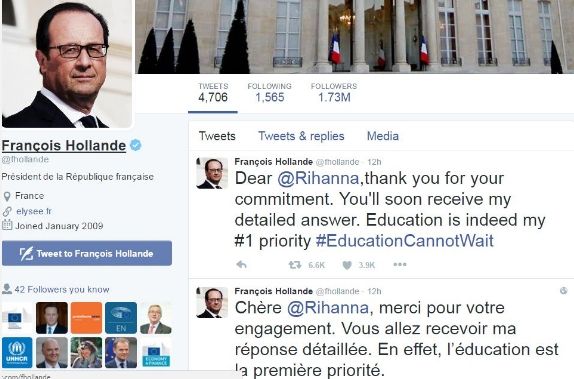
Task: Switch to Tweets & replies tab
Action: point(301,136)
